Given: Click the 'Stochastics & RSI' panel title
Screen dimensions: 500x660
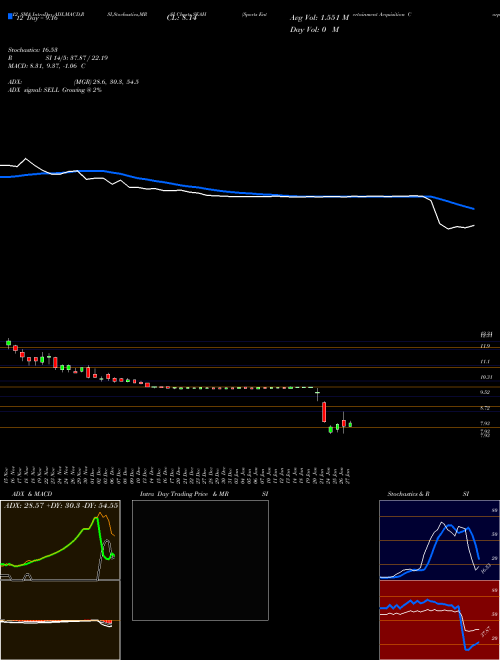Looking at the screenshot, I should (x=428, y=494).
